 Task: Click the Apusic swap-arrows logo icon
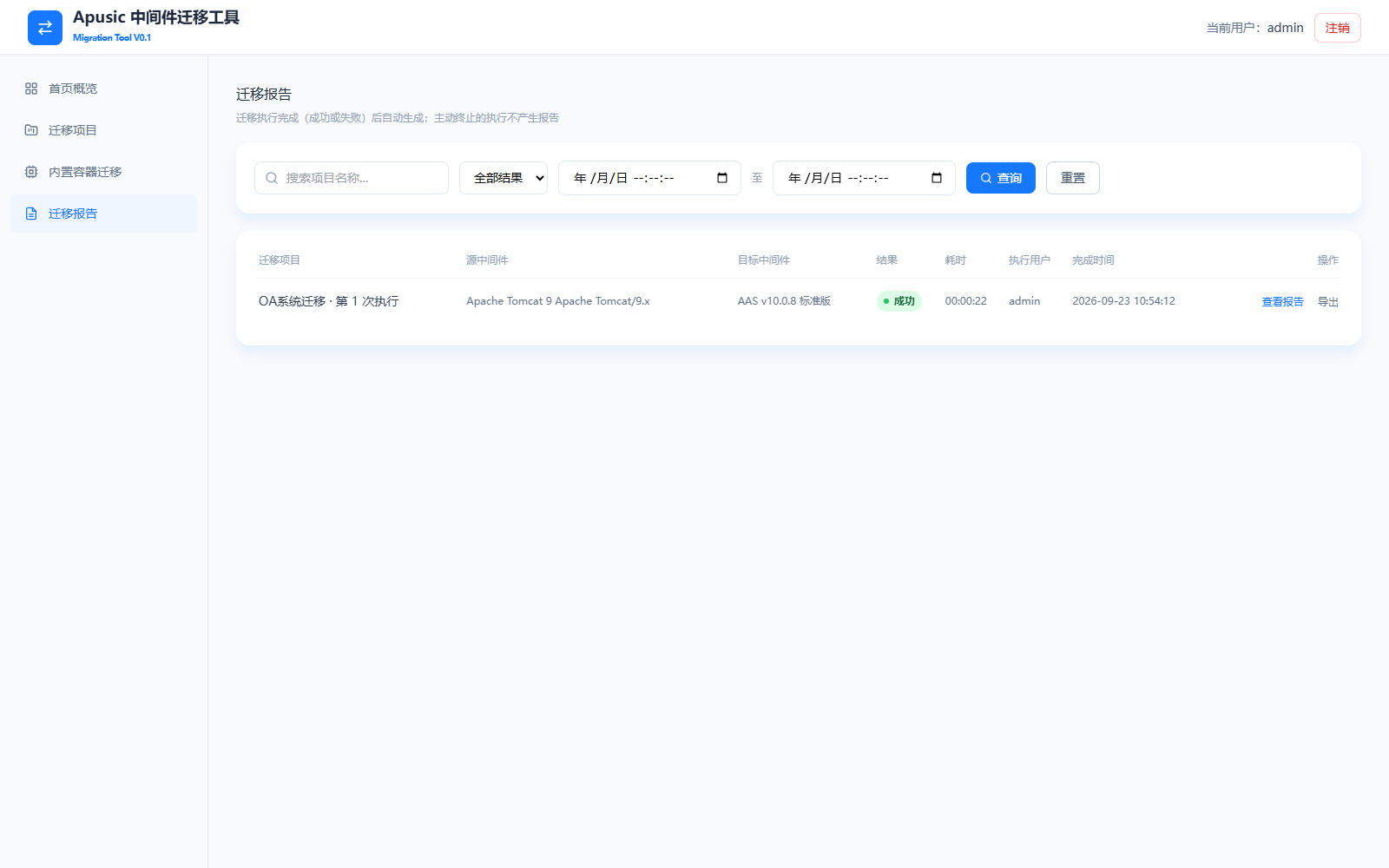click(x=45, y=28)
